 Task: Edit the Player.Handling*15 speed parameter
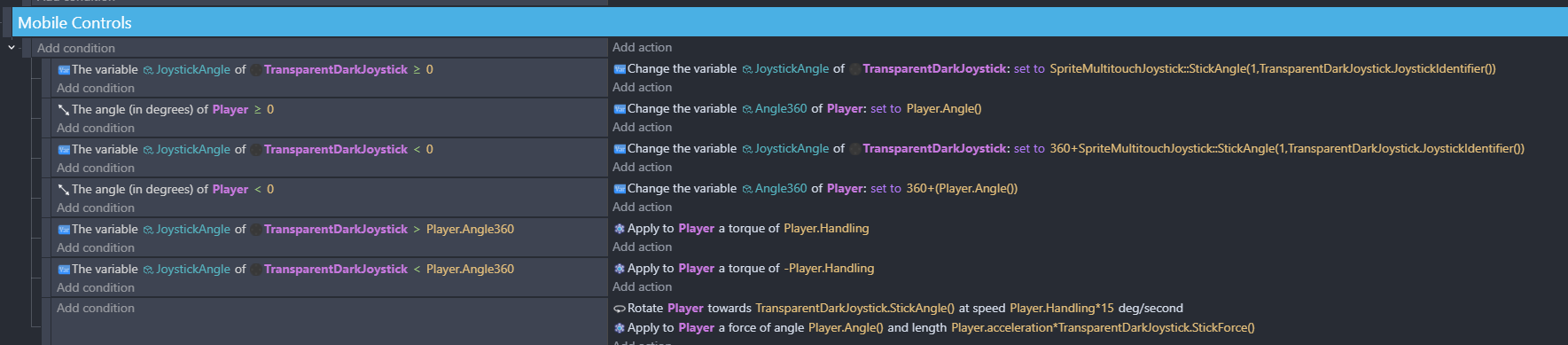(1062, 309)
